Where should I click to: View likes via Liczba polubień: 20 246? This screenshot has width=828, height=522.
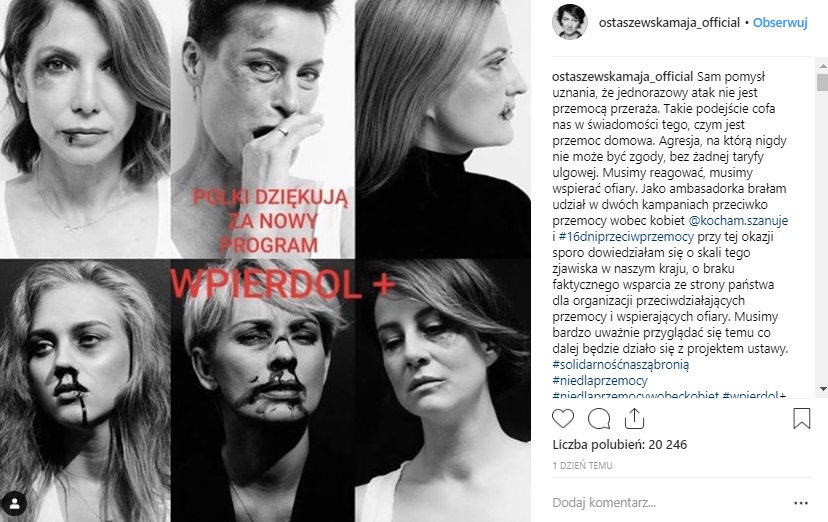(x=619, y=444)
